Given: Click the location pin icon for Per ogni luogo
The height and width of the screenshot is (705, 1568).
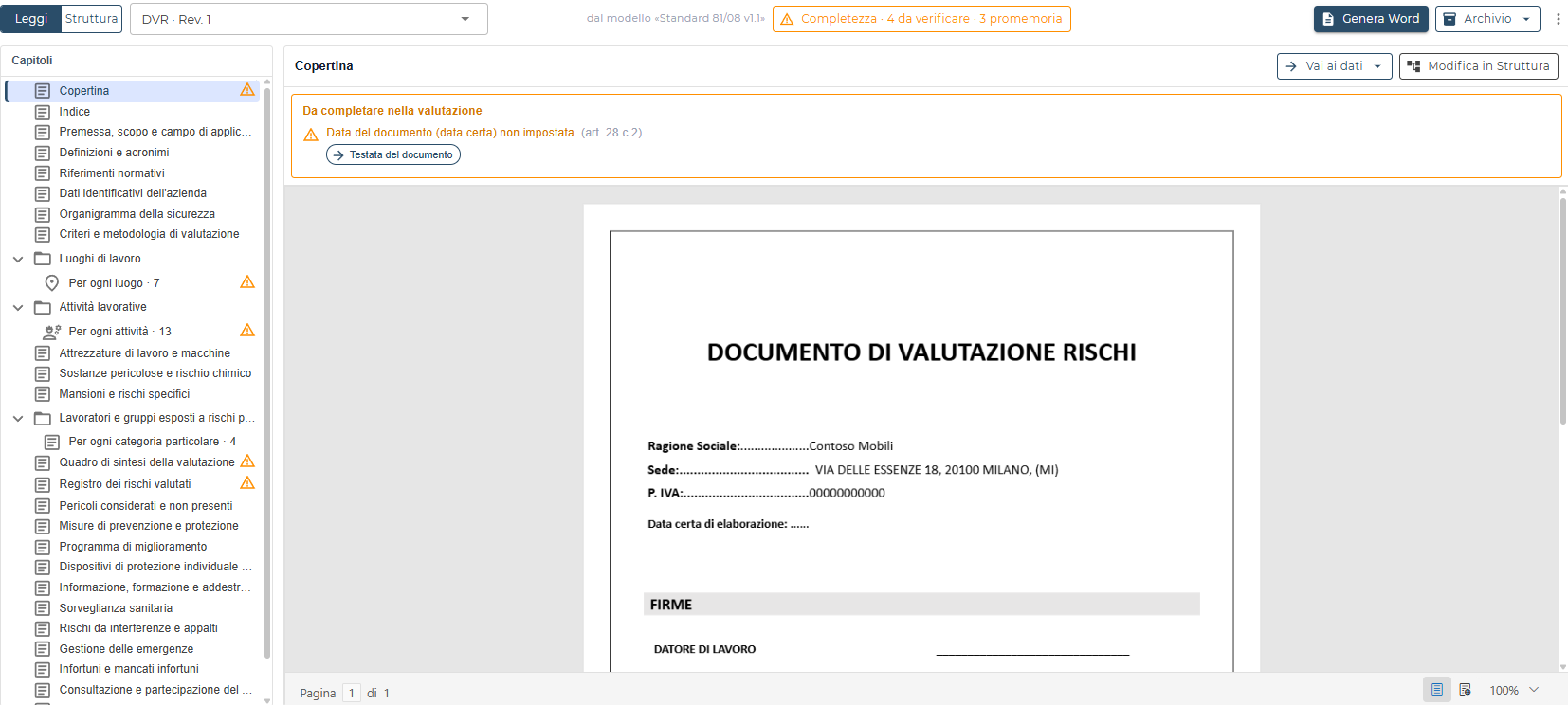Looking at the screenshot, I should (52, 282).
